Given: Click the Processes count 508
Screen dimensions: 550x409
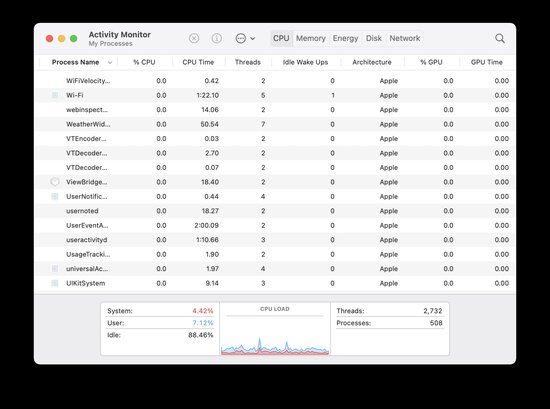Looking at the screenshot, I should pyautogui.click(x=436, y=323).
